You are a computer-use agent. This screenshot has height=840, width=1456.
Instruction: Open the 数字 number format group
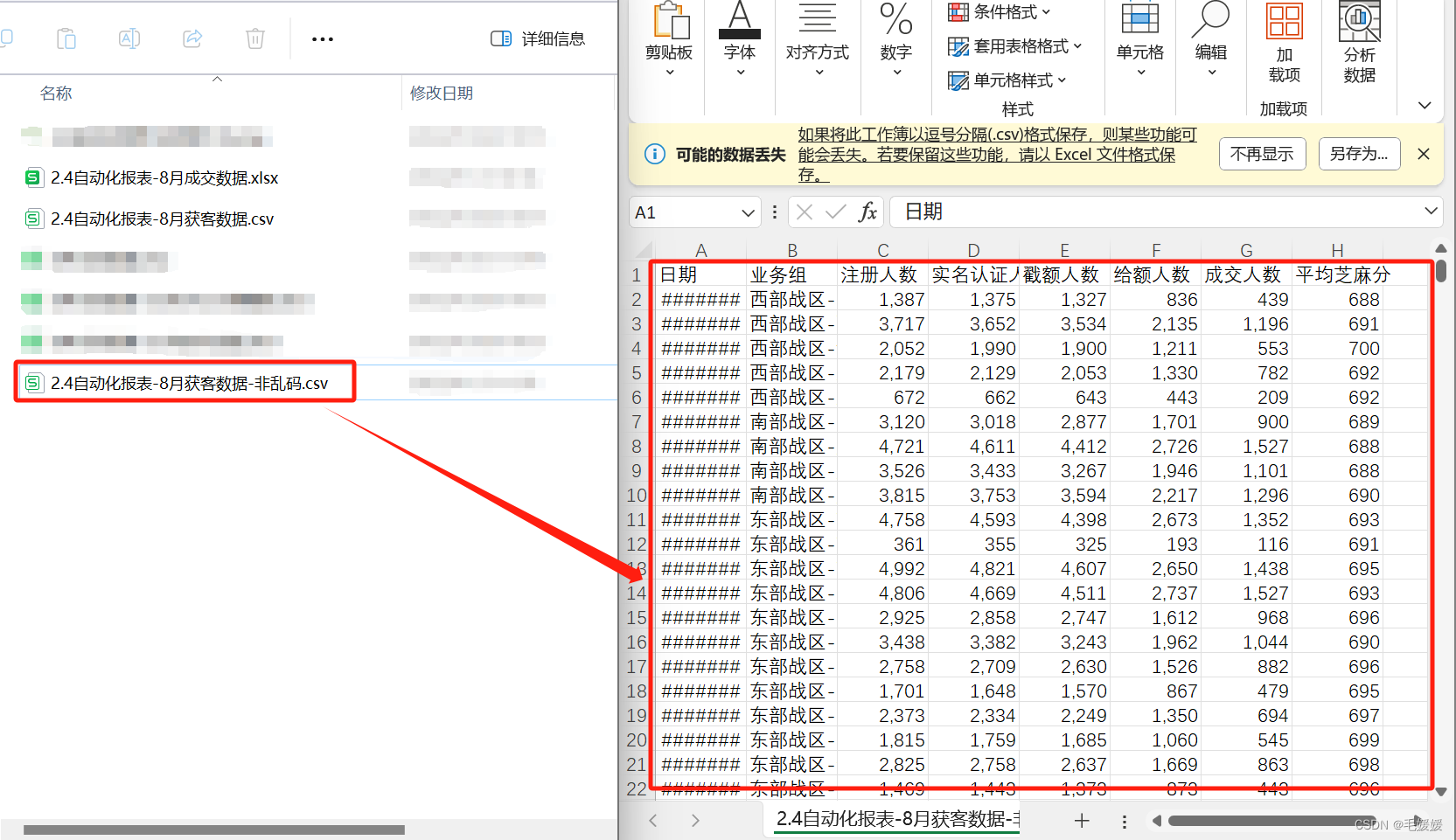(896, 39)
